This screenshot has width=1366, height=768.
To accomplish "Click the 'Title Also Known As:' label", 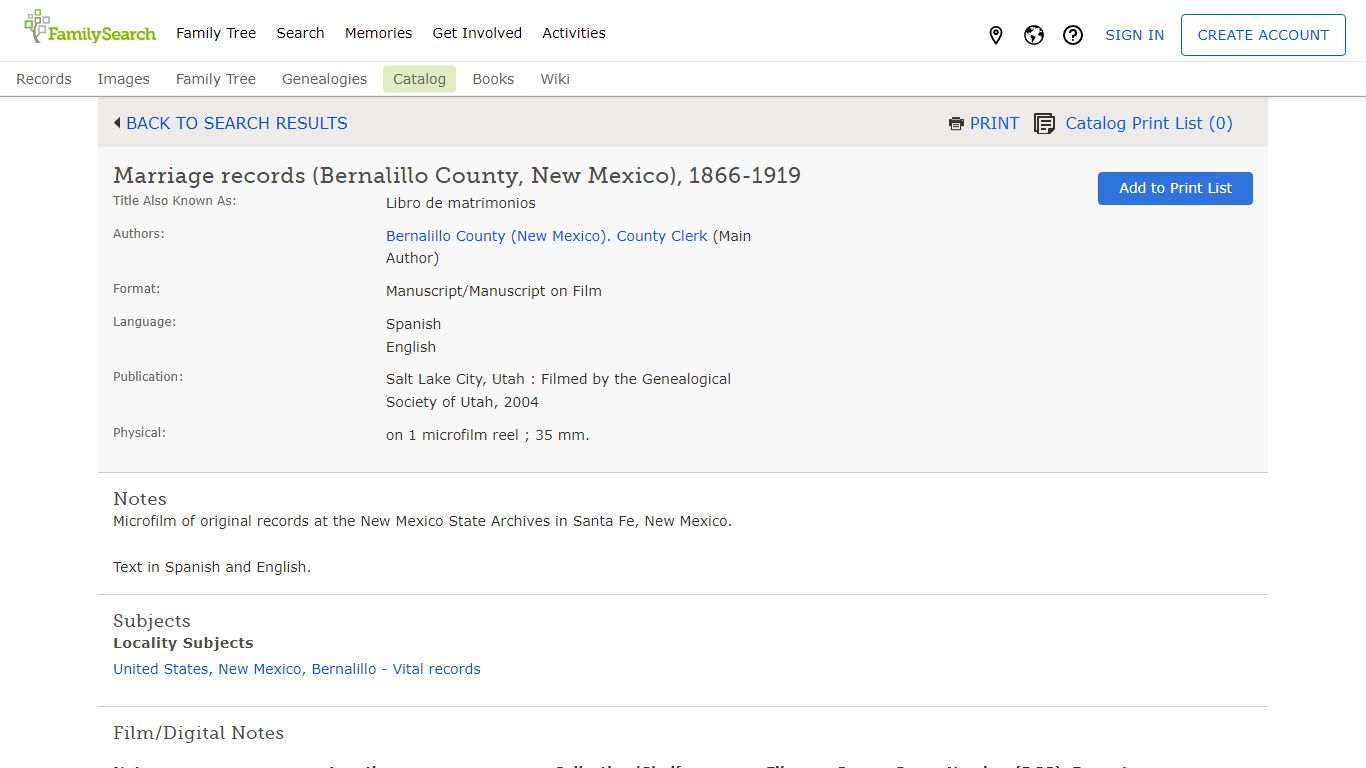I will (x=175, y=200).
